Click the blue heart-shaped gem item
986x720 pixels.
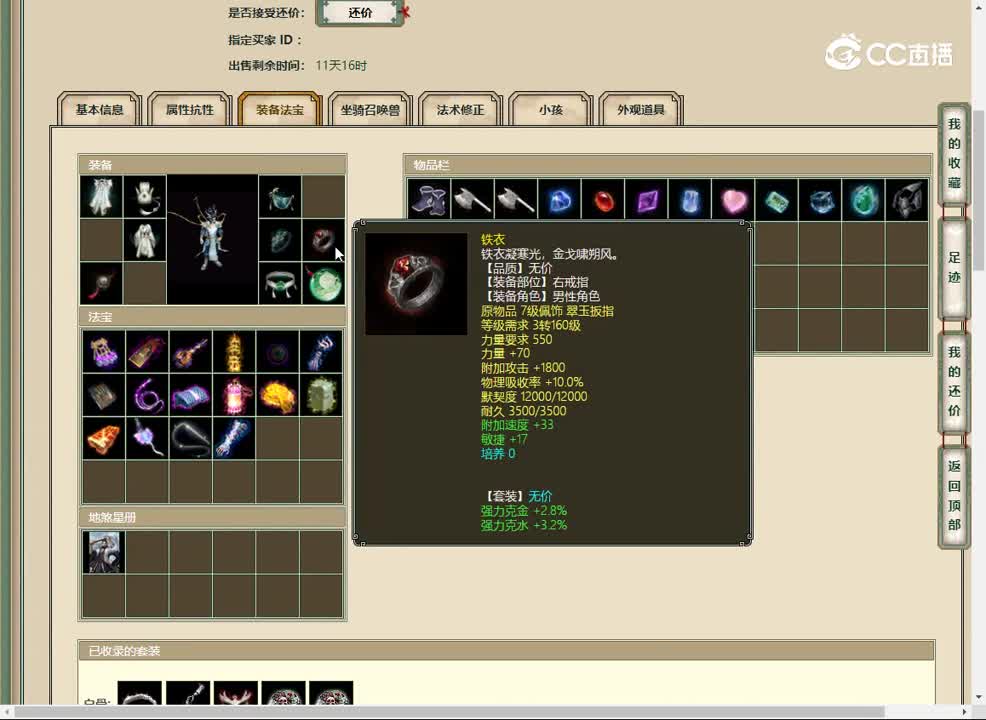pyautogui.click(x=559, y=200)
